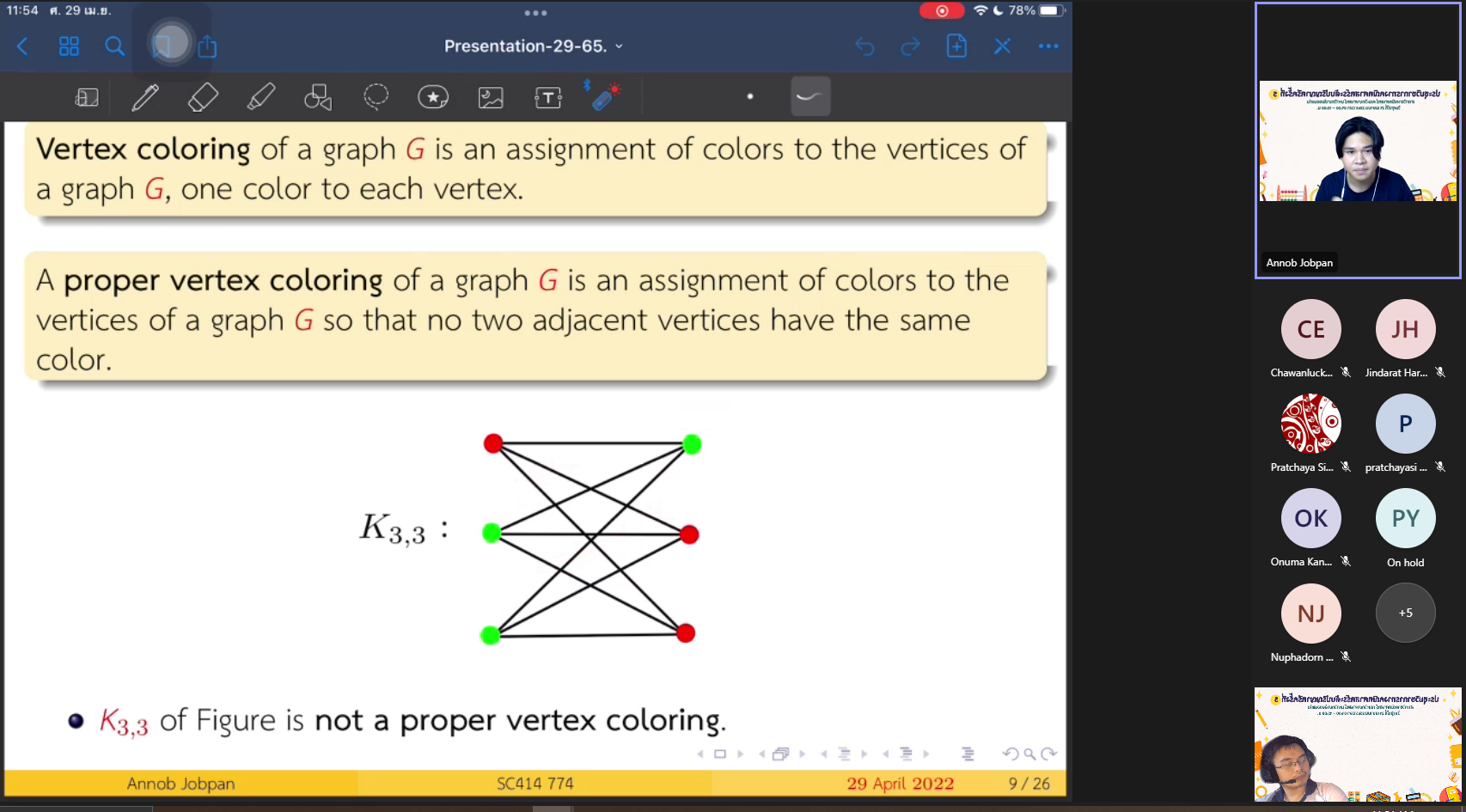Select the Pen tool
This screenshot has width=1466, height=812.
pyautogui.click(x=145, y=97)
